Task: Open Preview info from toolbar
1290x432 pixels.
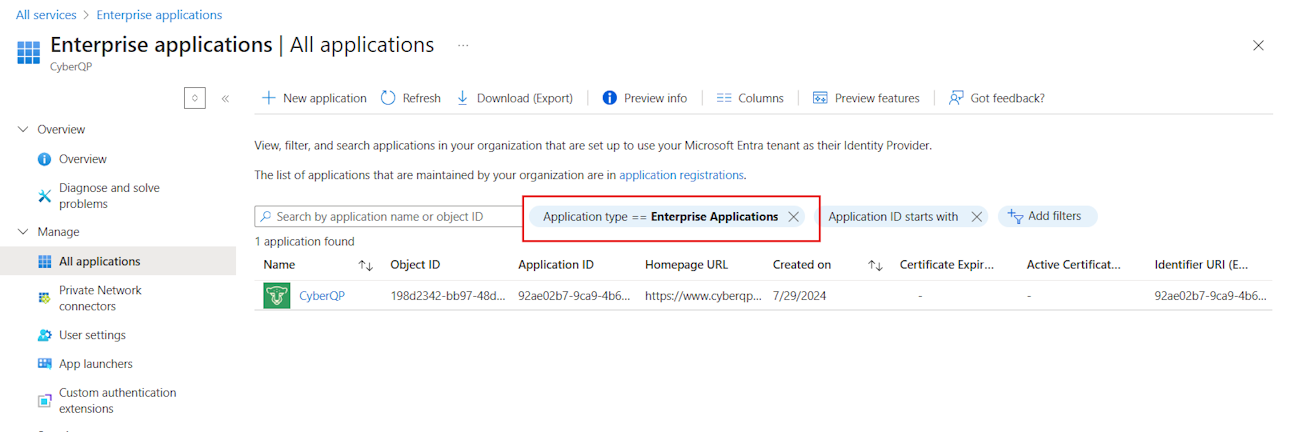Action: [x=645, y=98]
